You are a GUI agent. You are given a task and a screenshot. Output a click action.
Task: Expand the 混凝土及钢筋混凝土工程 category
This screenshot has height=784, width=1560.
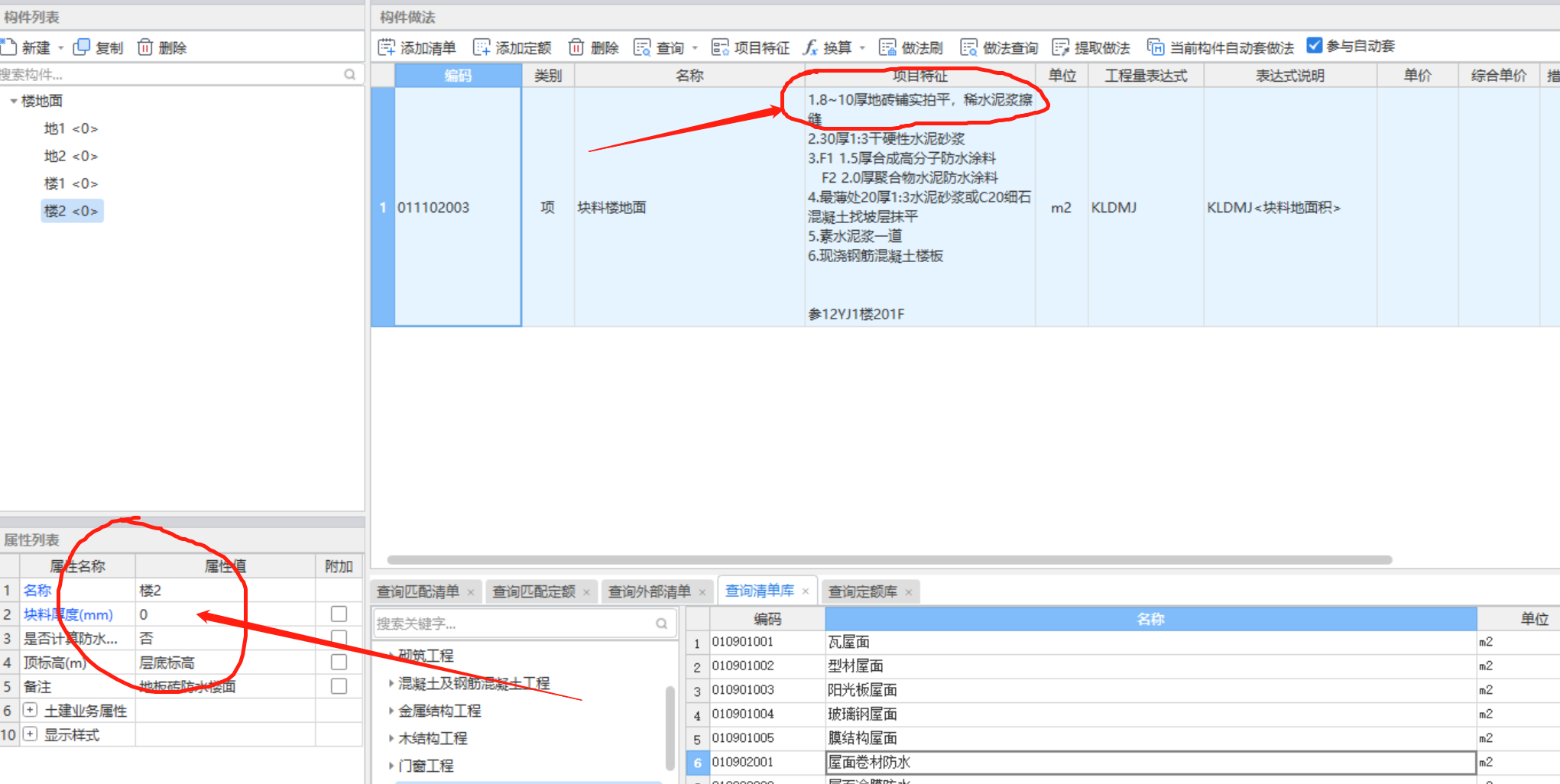[x=391, y=683]
